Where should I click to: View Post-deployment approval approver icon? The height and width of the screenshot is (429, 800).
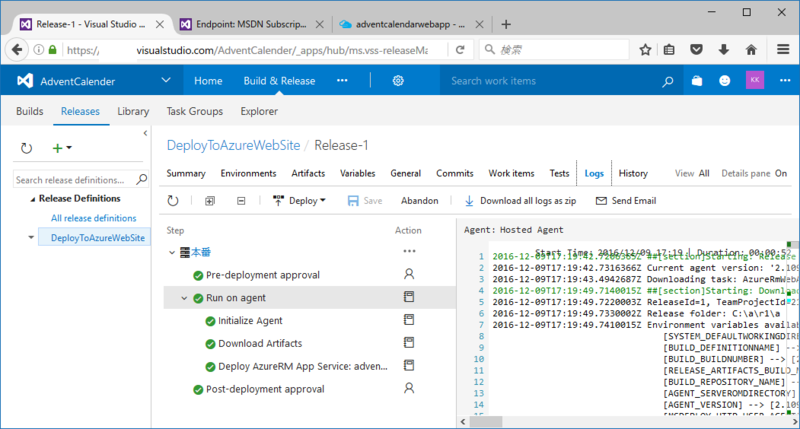409,389
